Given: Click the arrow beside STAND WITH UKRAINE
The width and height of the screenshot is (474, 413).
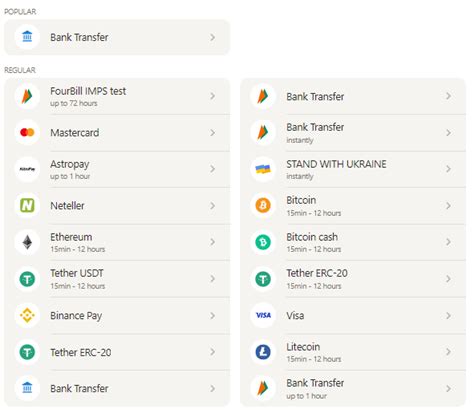Looking at the screenshot, I should 448,169.
